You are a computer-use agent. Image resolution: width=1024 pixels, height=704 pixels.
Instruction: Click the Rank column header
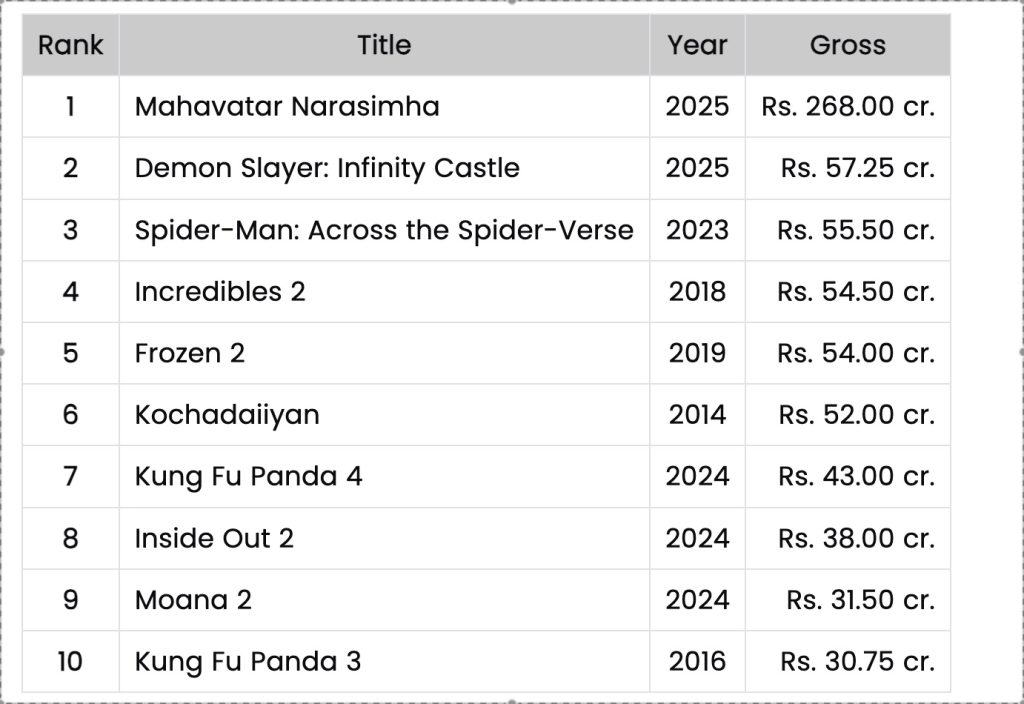pyautogui.click(x=70, y=45)
